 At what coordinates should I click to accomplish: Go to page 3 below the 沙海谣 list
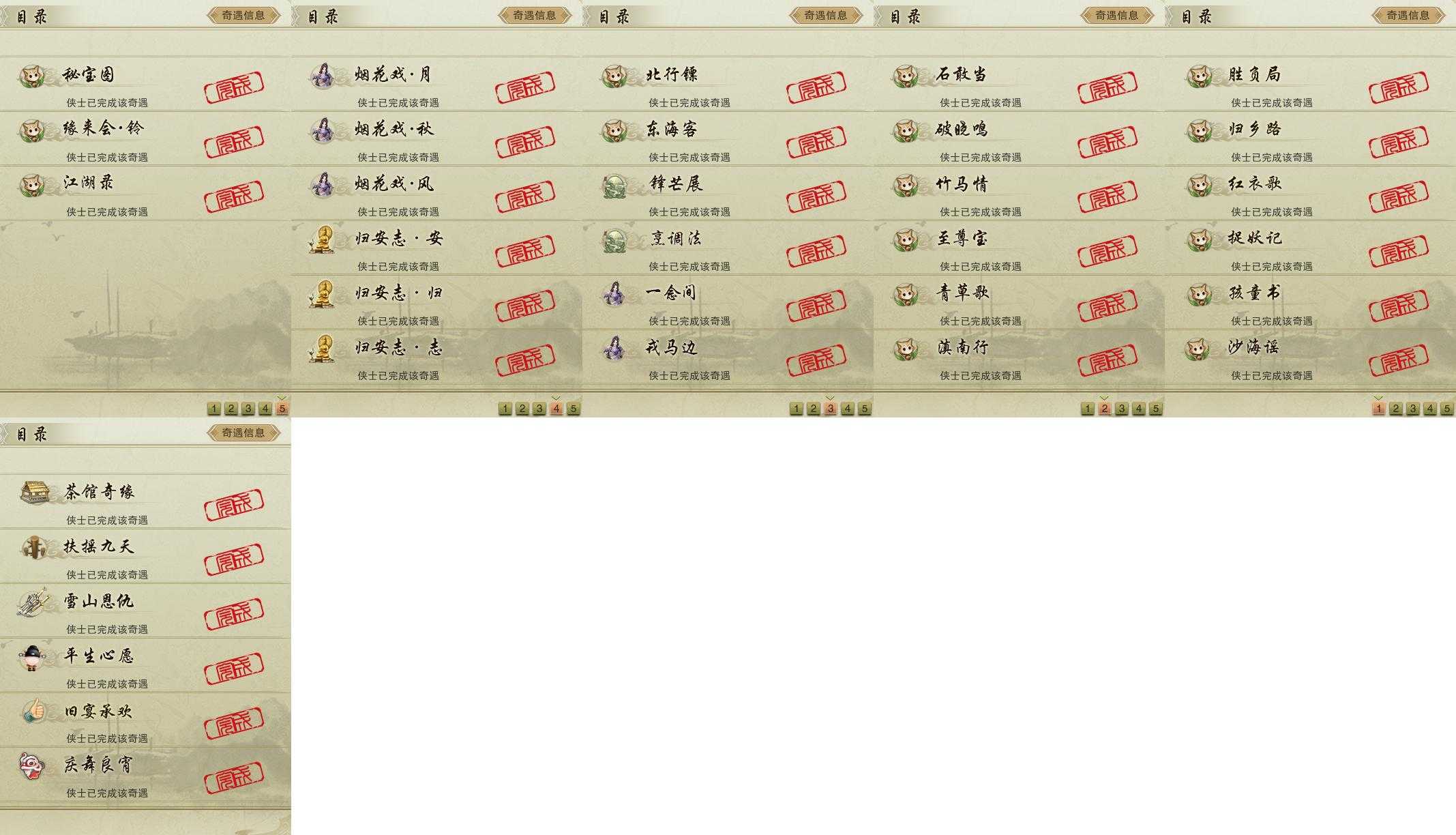pos(1412,408)
